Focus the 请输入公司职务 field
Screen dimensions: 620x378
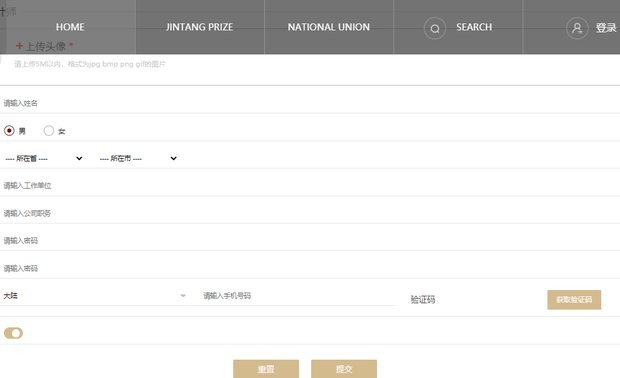pos(310,214)
